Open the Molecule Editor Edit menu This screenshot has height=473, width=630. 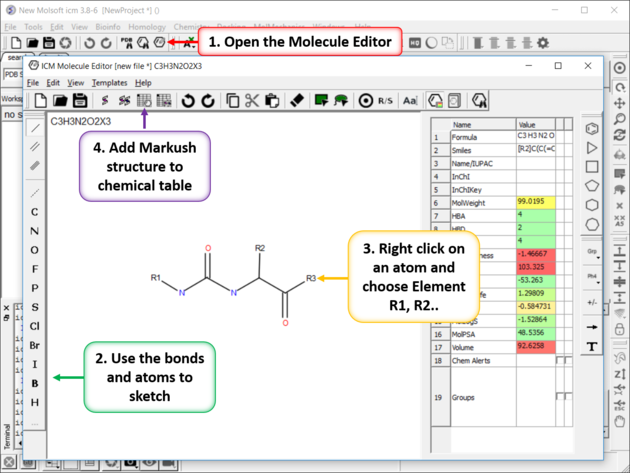[x=53, y=82]
